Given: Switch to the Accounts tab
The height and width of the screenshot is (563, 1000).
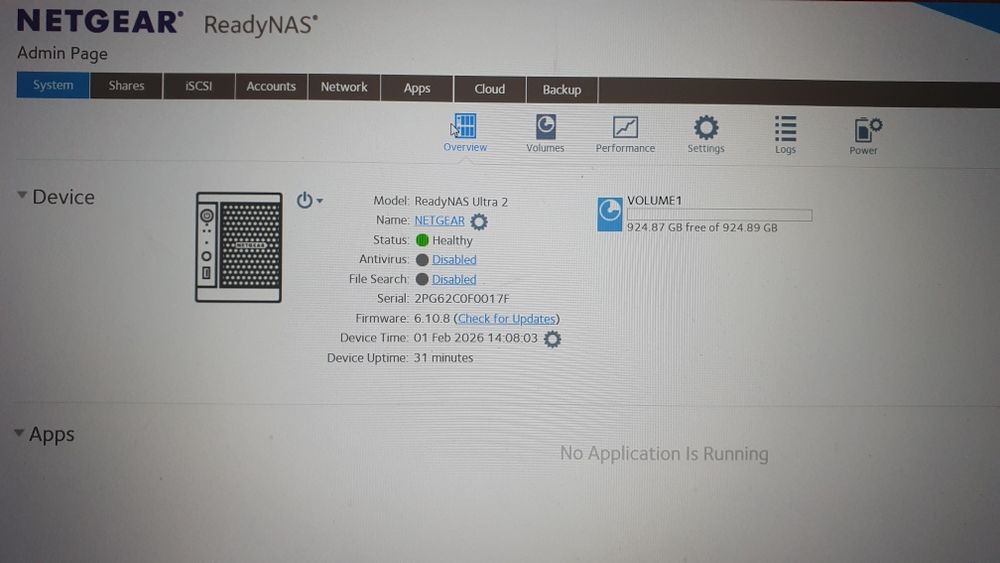Looking at the screenshot, I should tap(271, 87).
